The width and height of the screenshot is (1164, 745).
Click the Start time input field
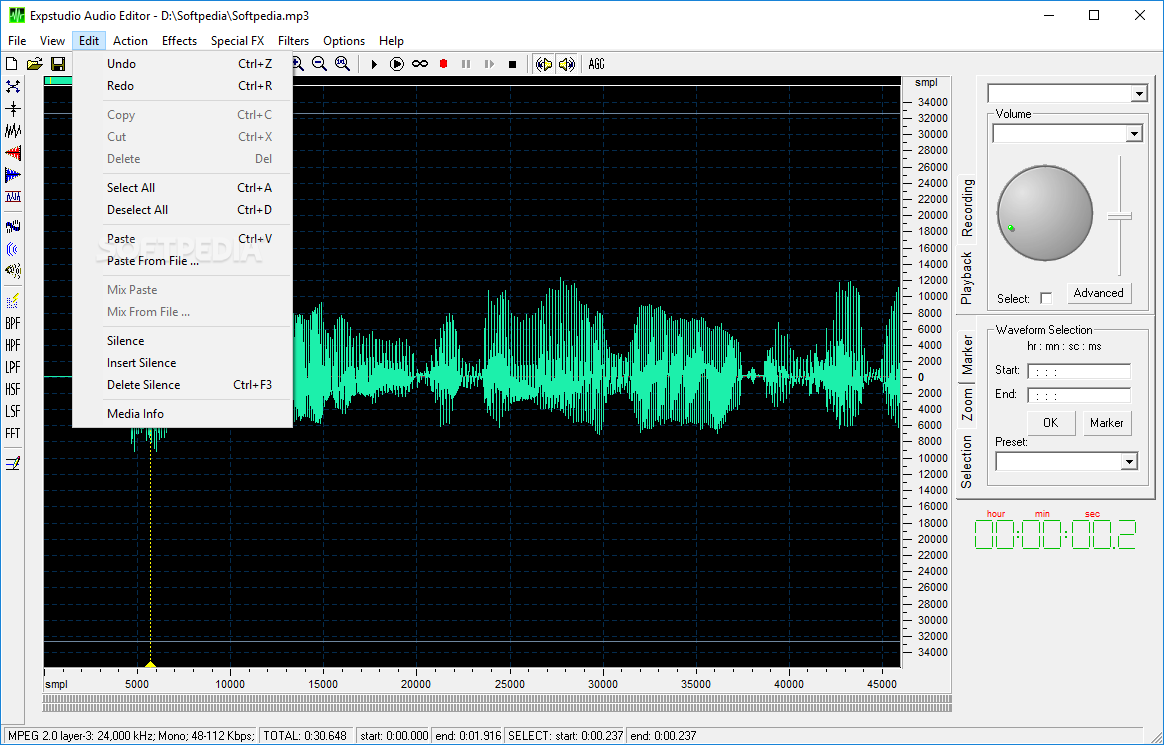point(1079,372)
